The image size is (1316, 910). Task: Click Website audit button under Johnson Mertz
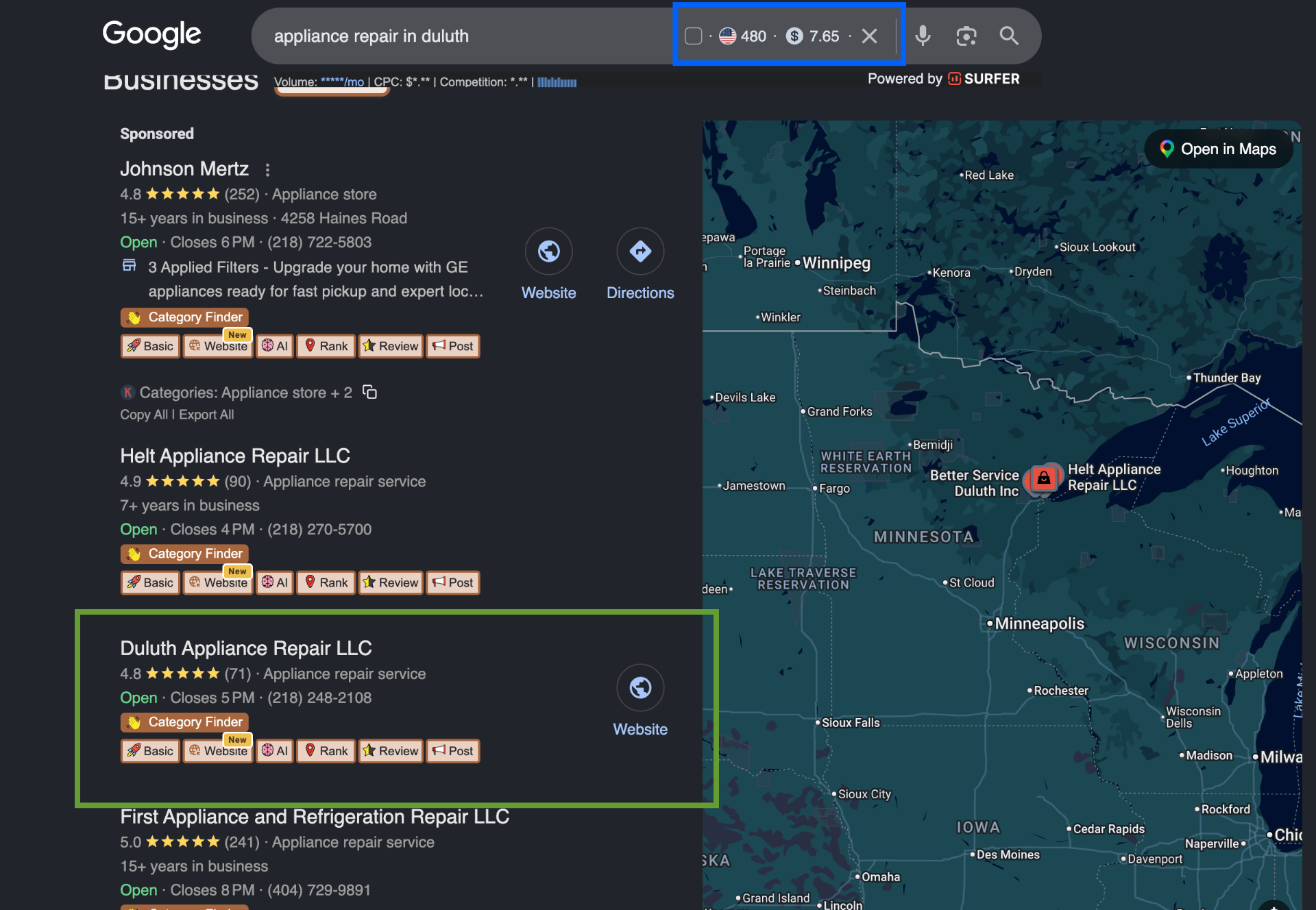[218, 346]
